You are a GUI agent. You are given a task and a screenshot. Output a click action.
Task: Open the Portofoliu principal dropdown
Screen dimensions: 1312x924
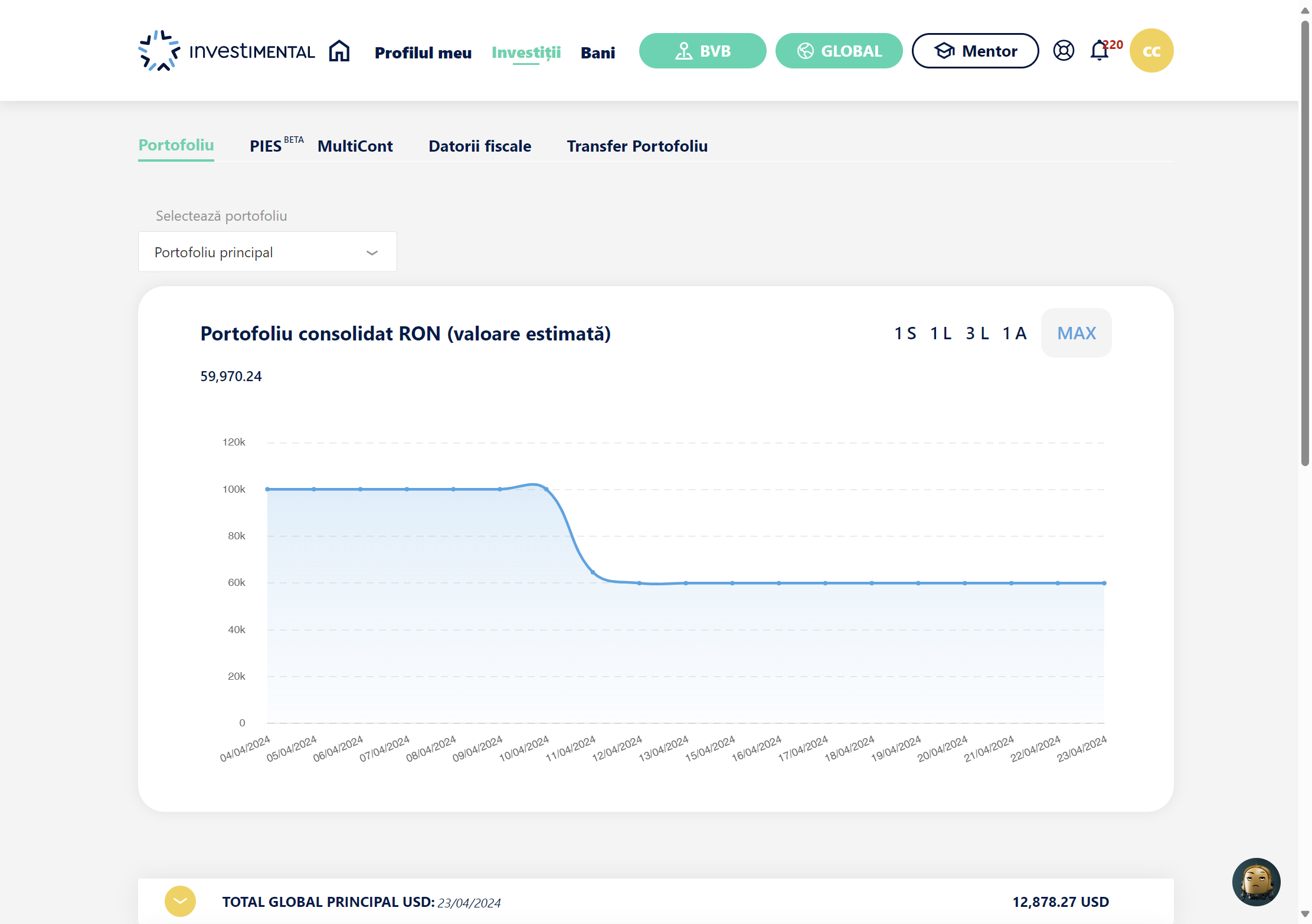(x=267, y=252)
